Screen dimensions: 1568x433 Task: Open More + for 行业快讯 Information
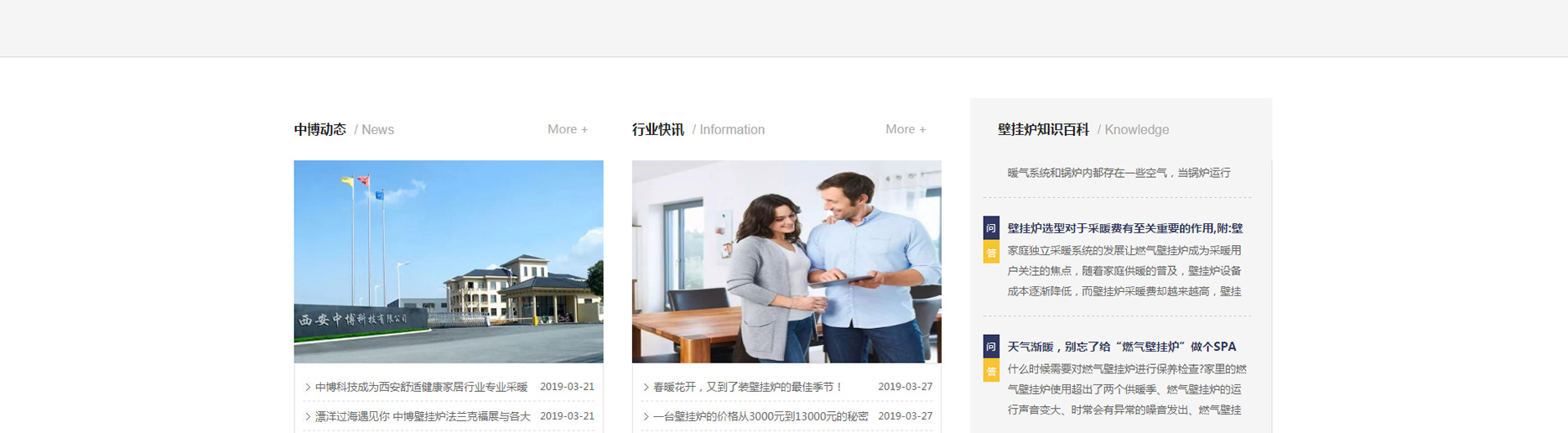(905, 129)
